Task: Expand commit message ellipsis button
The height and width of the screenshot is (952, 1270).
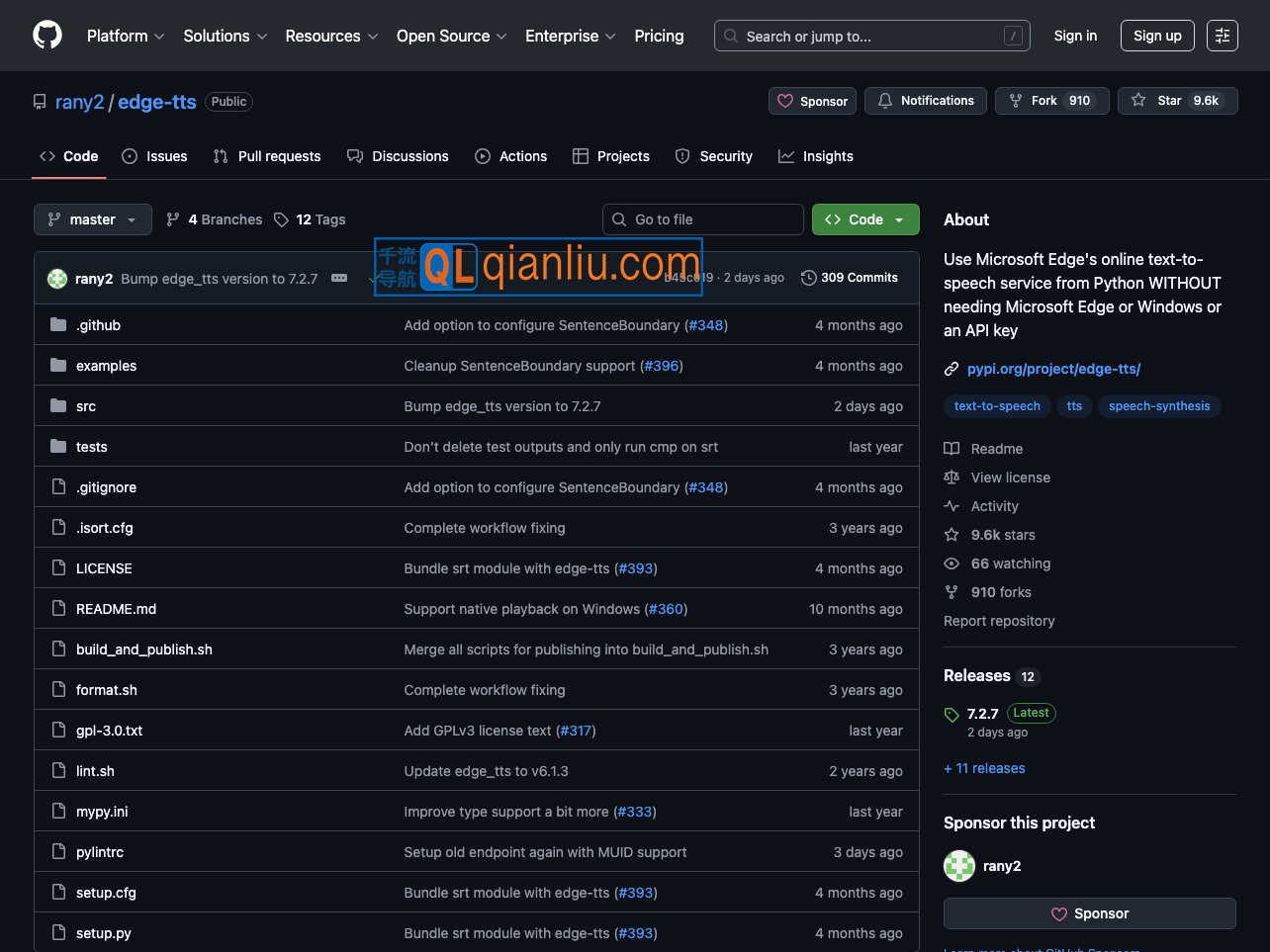Action: click(x=339, y=279)
